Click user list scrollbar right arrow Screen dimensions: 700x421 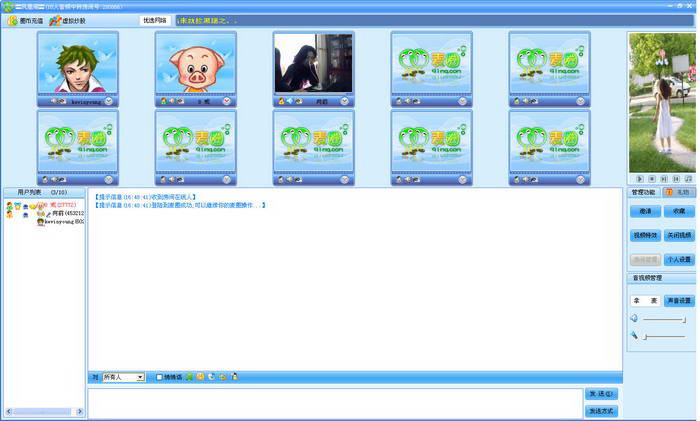point(80,412)
